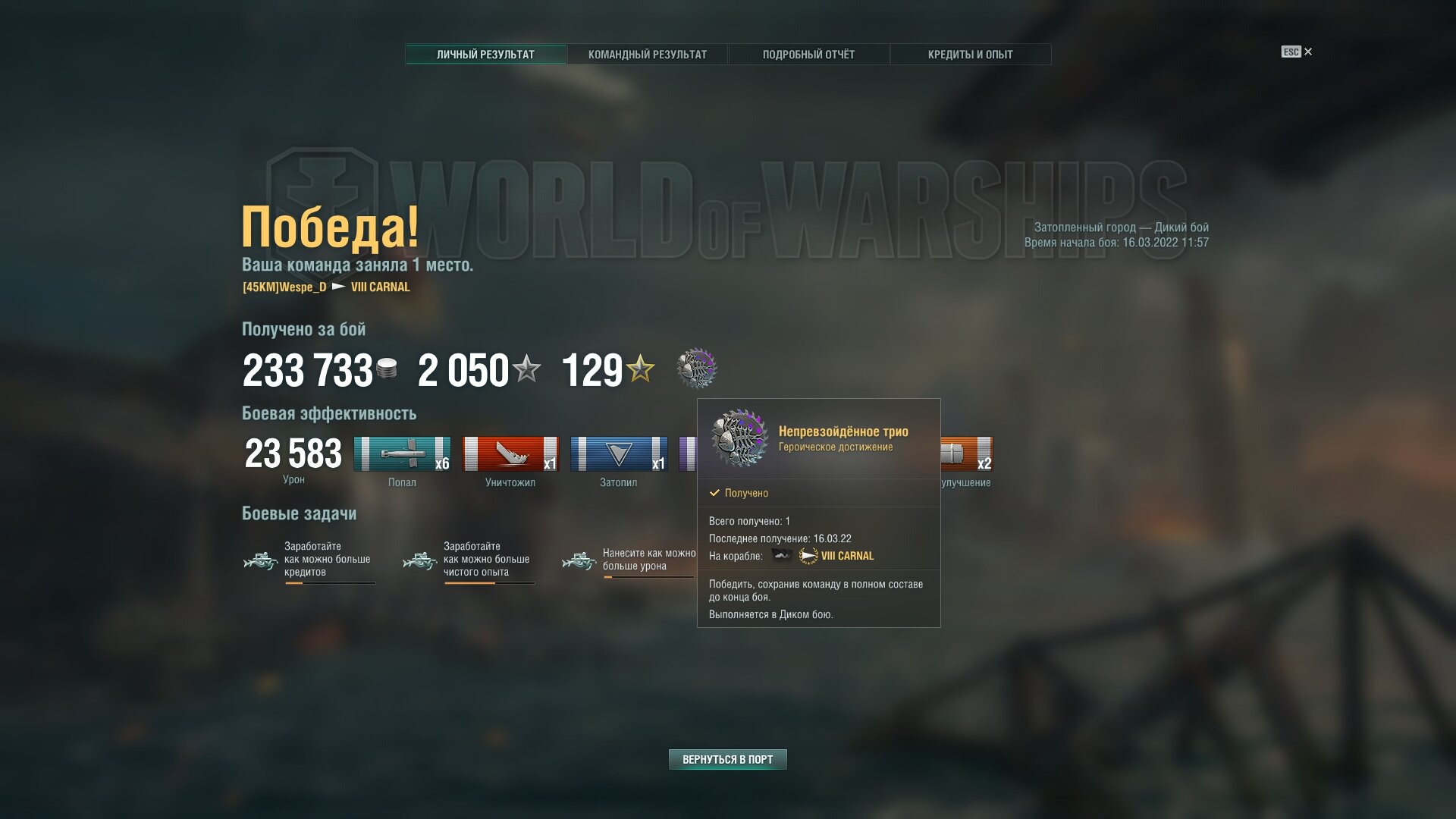Image resolution: width=1456 pixels, height=819 pixels.
Task: Click the silver credits coin icon
Action: (387, 369)
